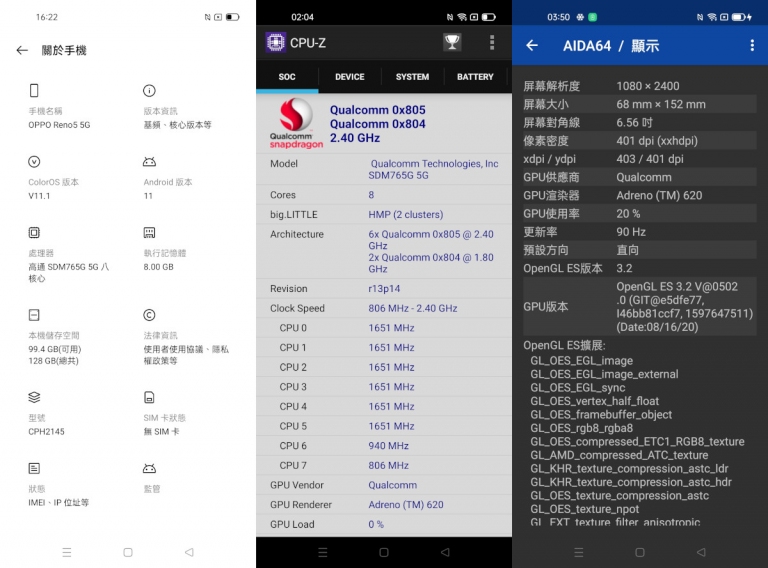Go back in AIDA64 display screen
Image resolution: width=768 pixels, height=568 pixels.
(532, 46)
